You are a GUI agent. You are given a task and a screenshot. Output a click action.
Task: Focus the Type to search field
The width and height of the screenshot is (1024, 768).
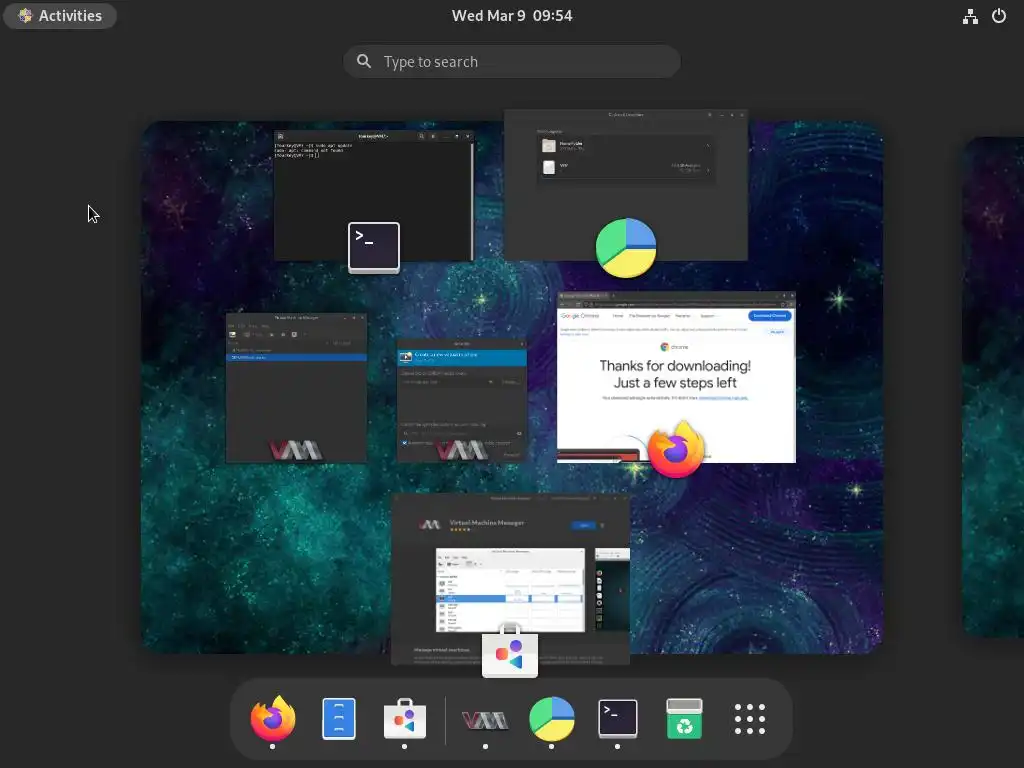(x=512, y=61)
